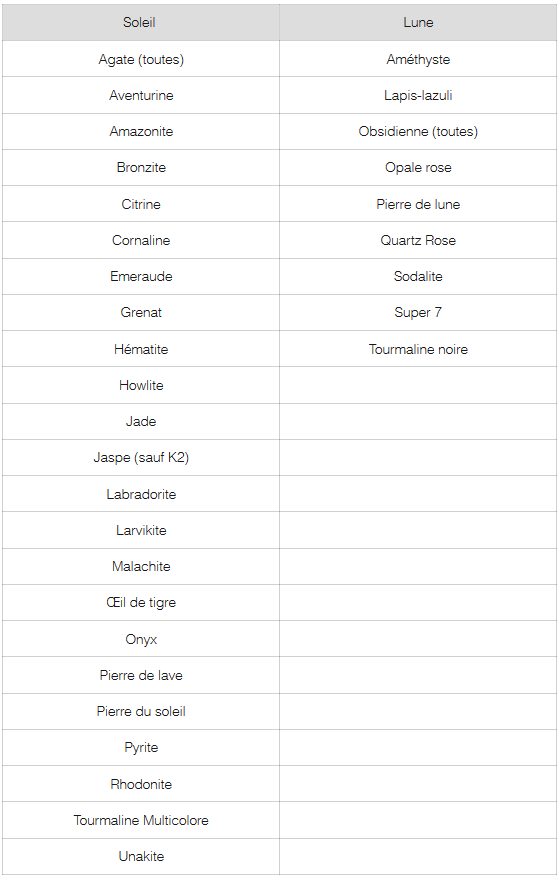
Task: Select Tourmaline noire in Lune column
Action: click(418, 348)
